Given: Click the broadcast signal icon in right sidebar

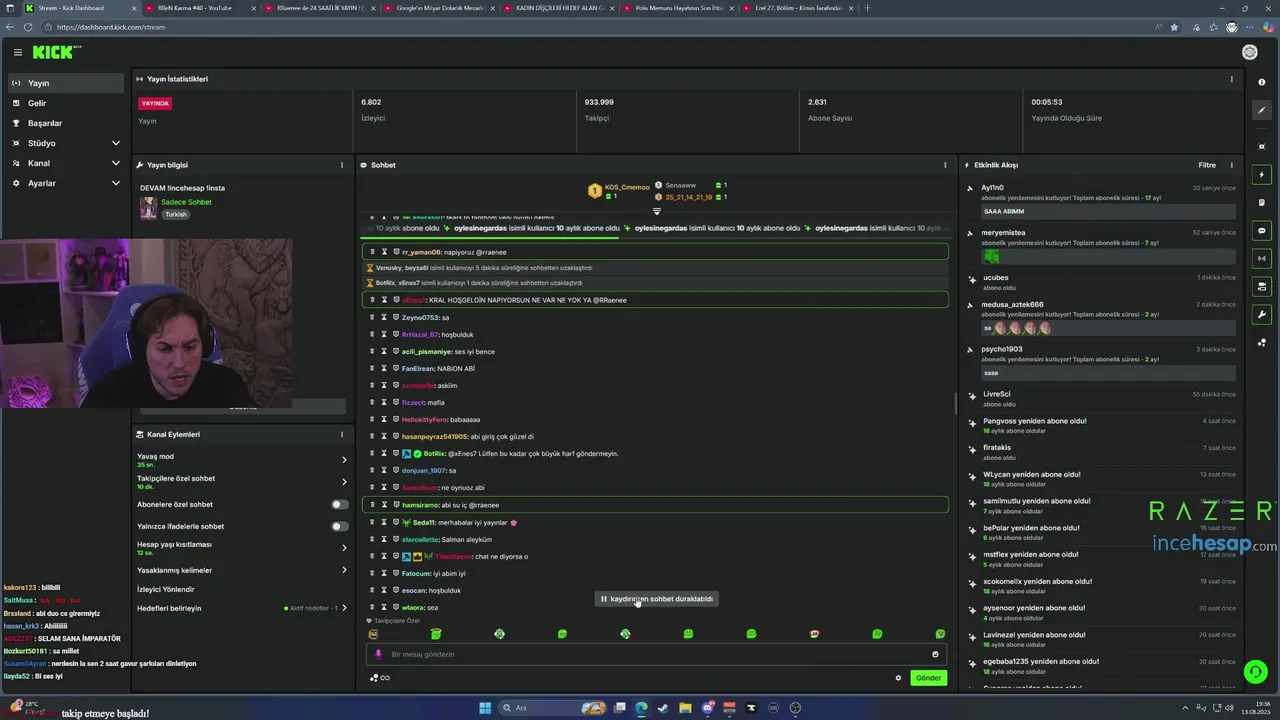Looking at the screenshot, I should [1262, 258].
